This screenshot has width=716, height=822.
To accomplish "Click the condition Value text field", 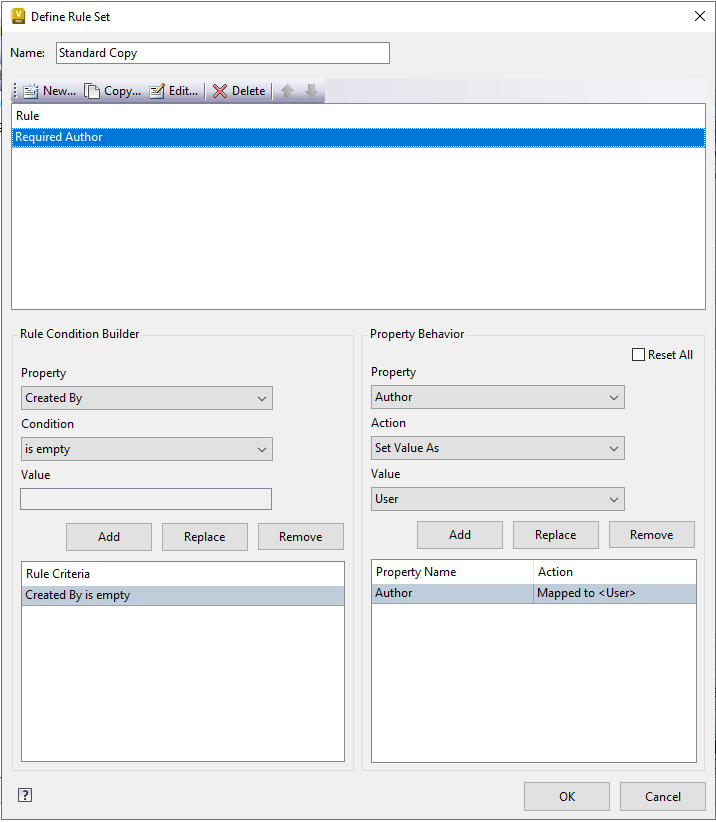I will click(146, 499).
